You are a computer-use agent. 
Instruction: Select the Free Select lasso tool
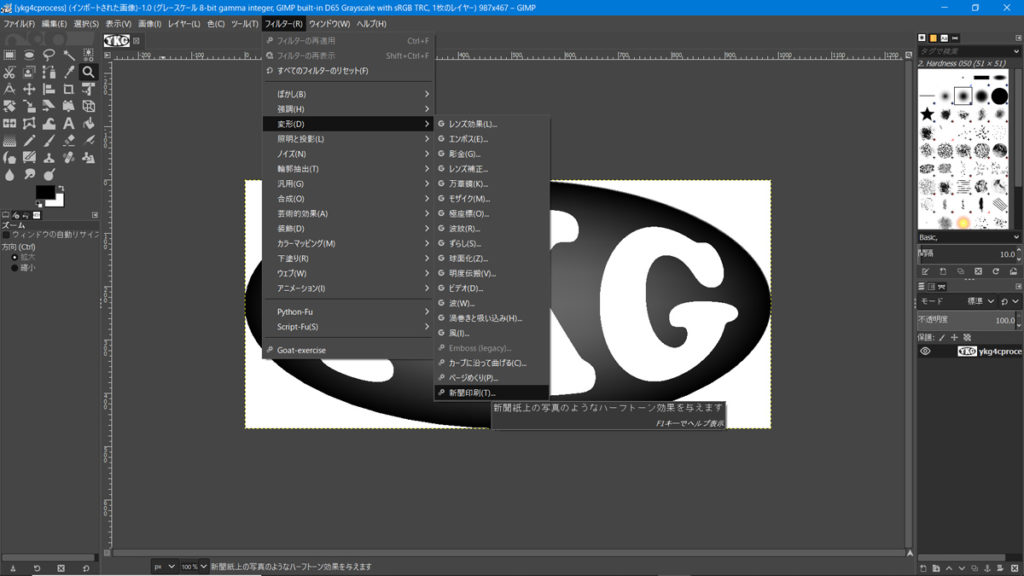tap(49, 55)
